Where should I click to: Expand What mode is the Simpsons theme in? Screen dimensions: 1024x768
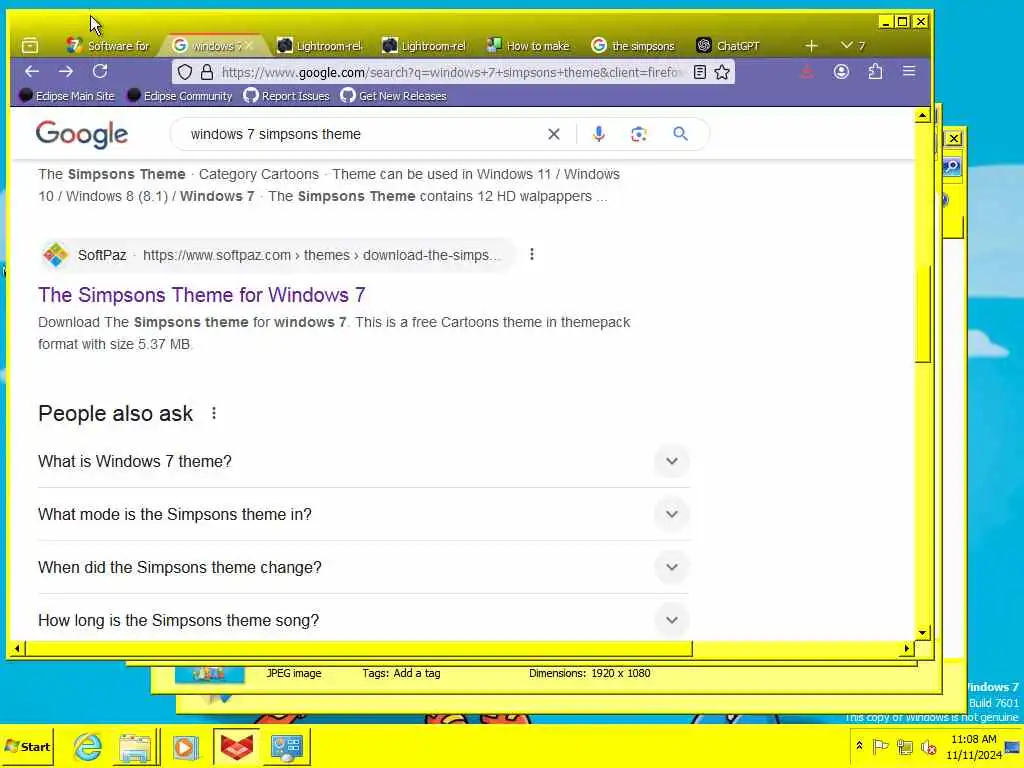pos(364,515)
